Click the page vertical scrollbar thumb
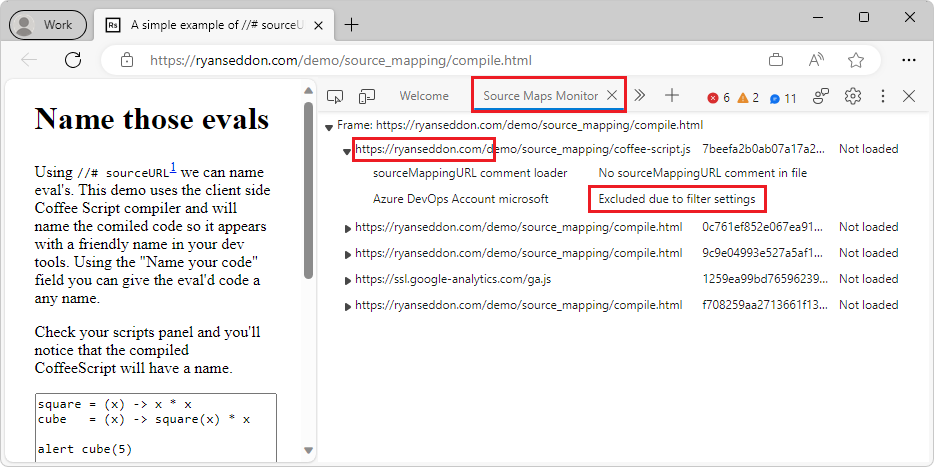This screenshot has height=467, width=934. [x=308, y=190]
